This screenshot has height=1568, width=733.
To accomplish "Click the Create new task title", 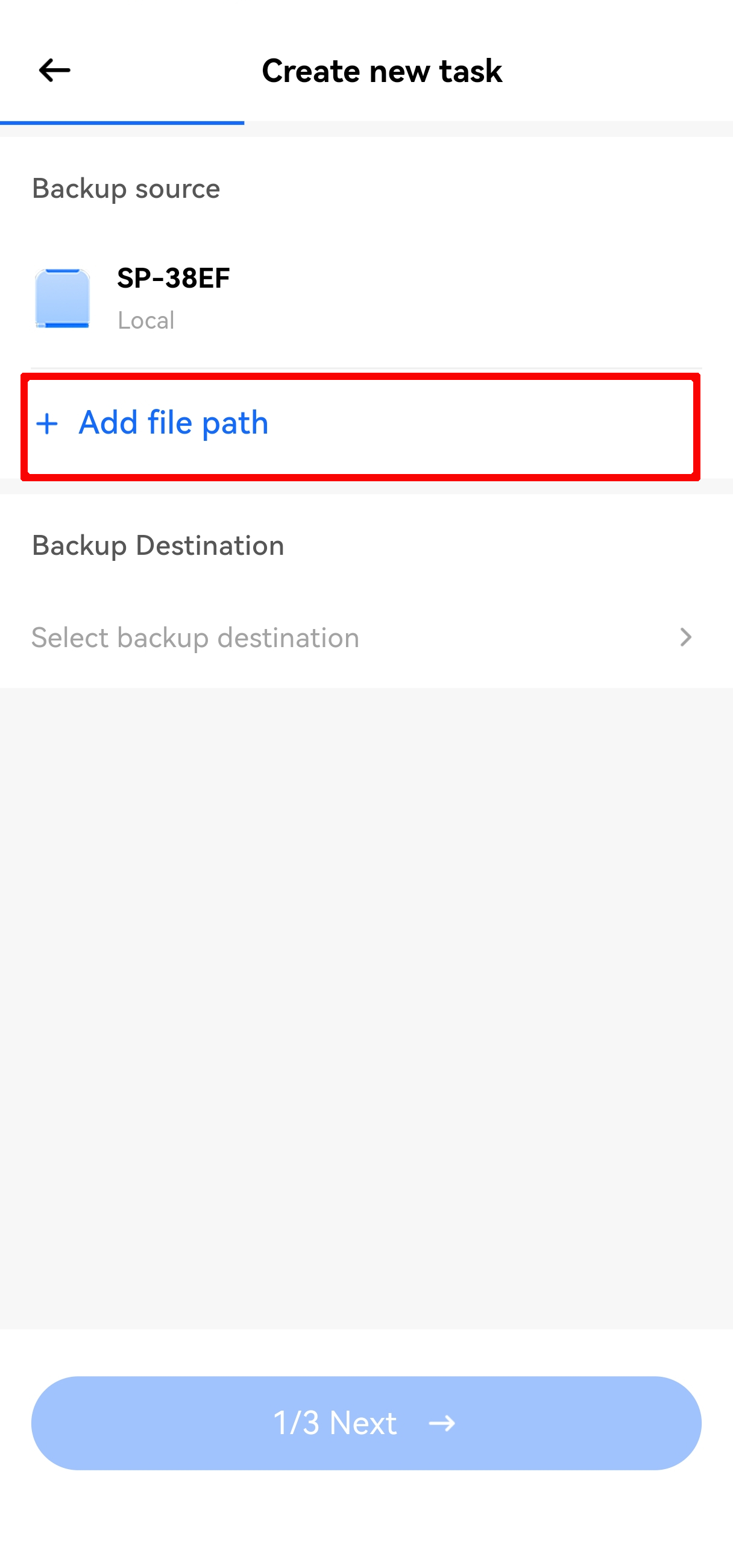I will coord(382,71).
